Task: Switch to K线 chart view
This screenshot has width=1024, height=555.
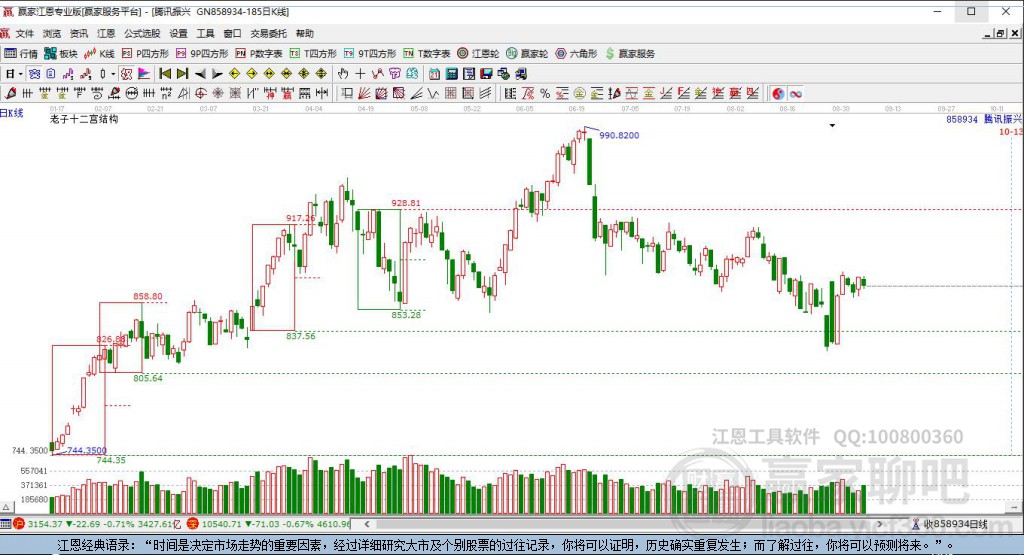Action: [x=99, y=54]
